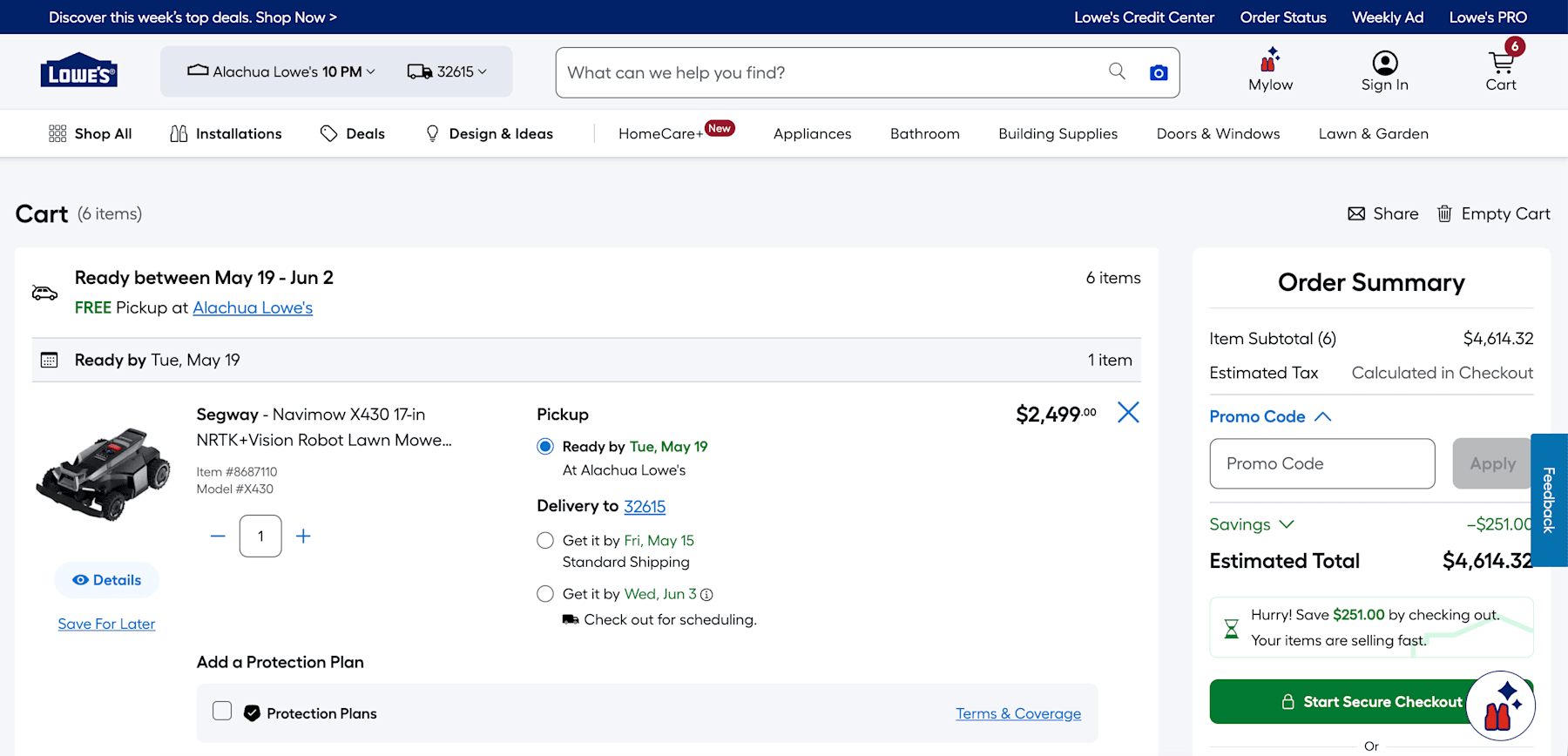1568x756 pixels.
Task: Open the Lawn & Garden menu
Action: 1373,133
